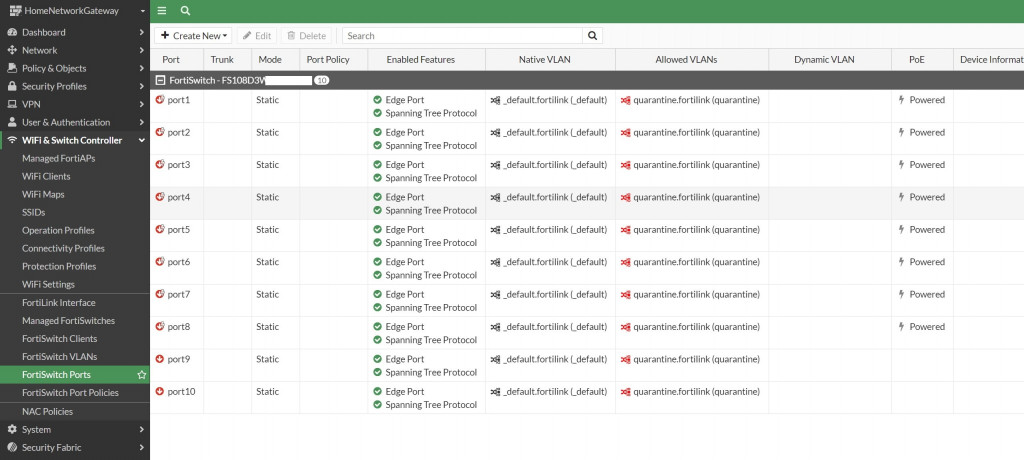The height and width of the screenshot is (460, 1024).
Task: Click the search magnifier button beside Search field
Action: [592, 36]
